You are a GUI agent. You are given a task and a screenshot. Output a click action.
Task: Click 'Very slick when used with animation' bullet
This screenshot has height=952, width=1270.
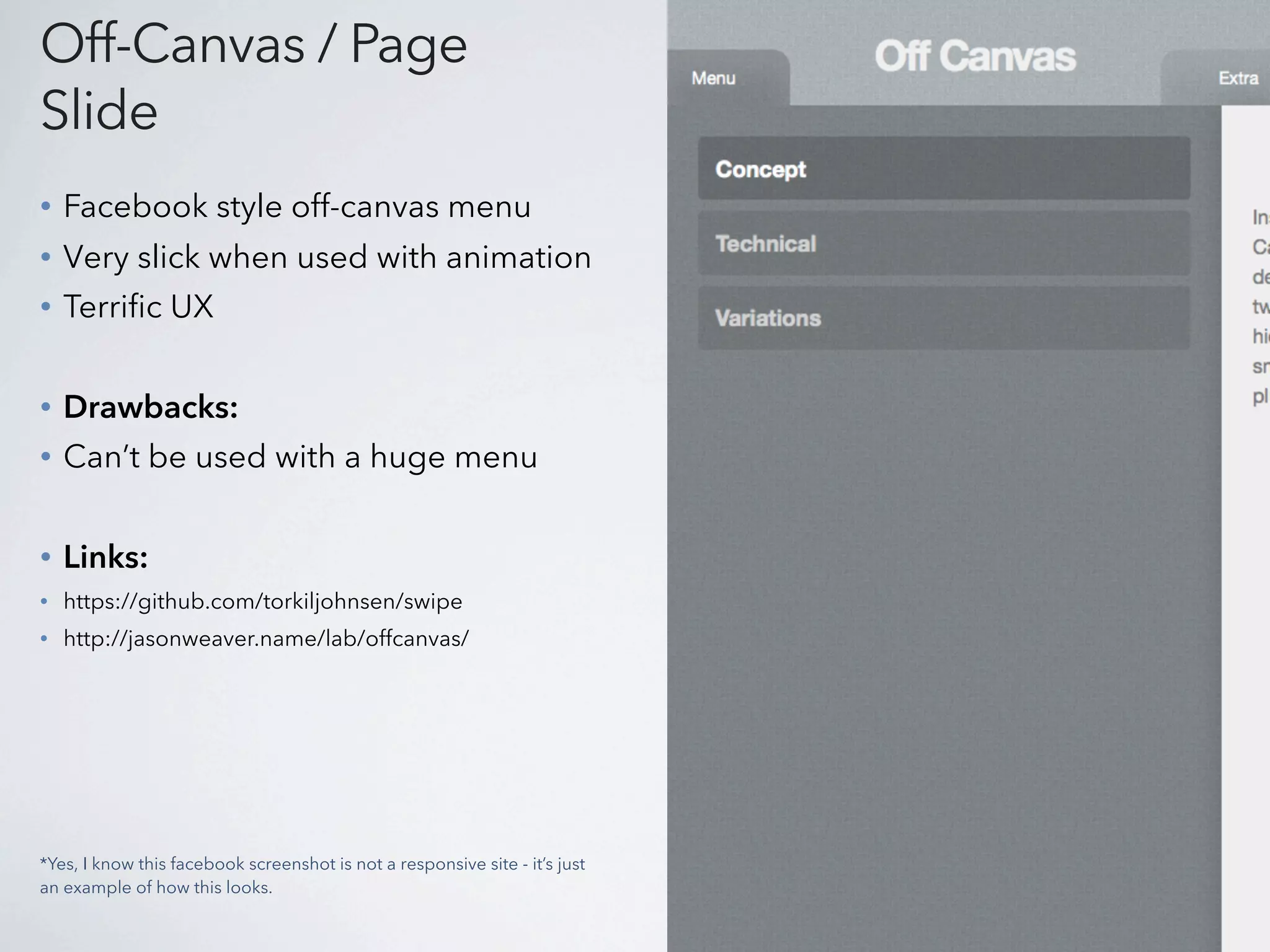(x=327, y=257)
